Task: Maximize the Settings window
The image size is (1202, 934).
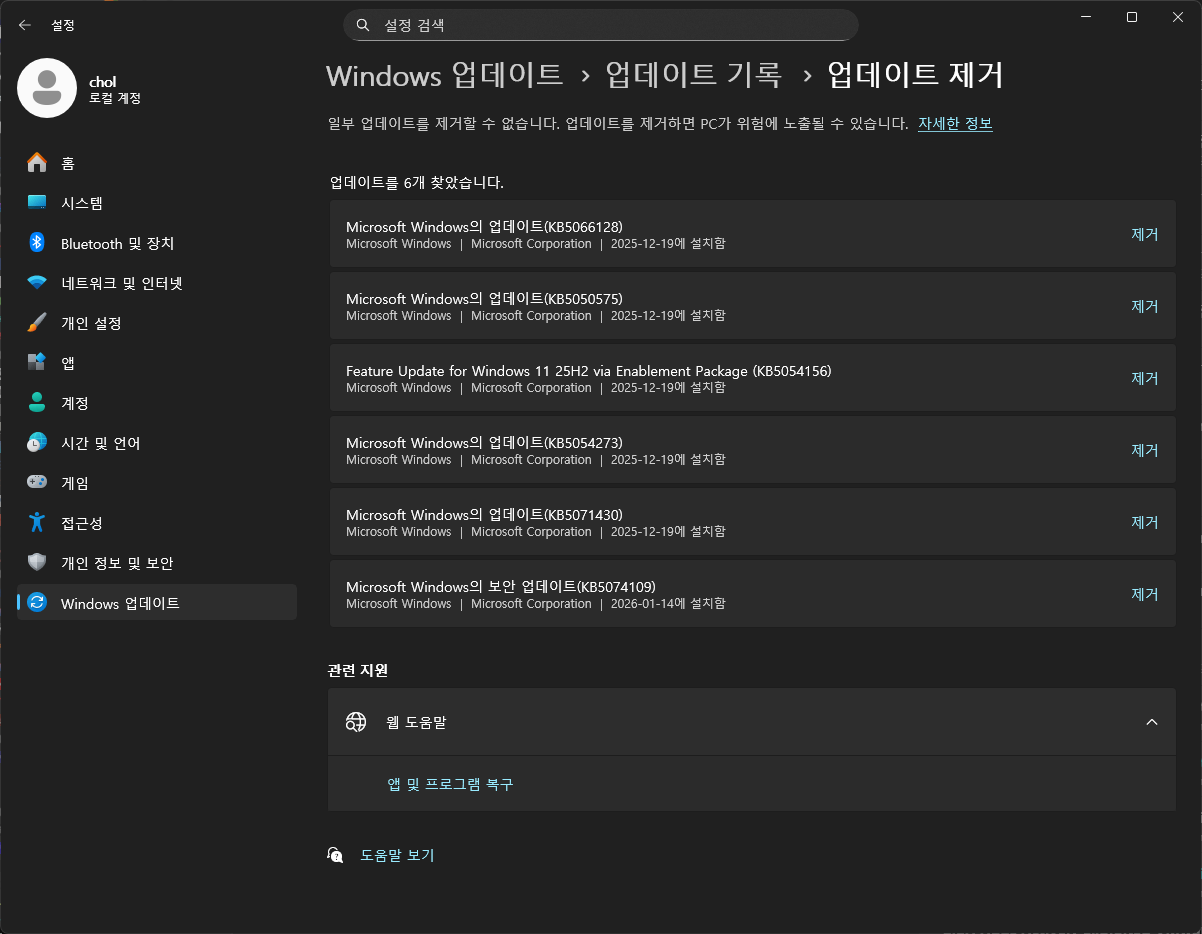Action: (x=1132, y=17)
